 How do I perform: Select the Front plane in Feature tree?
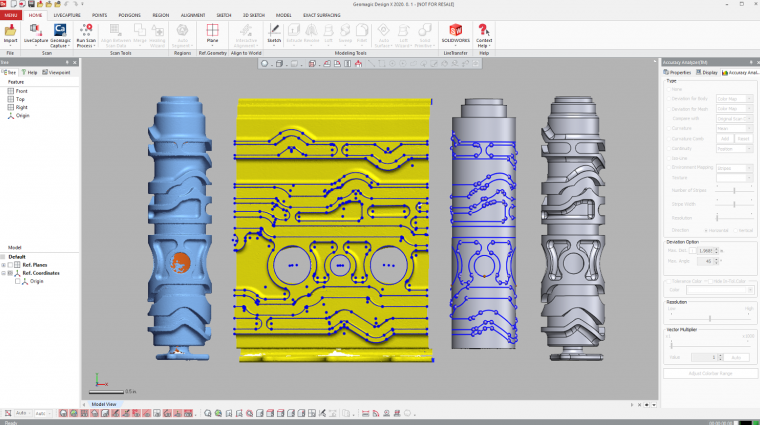[x=21, y=91]
